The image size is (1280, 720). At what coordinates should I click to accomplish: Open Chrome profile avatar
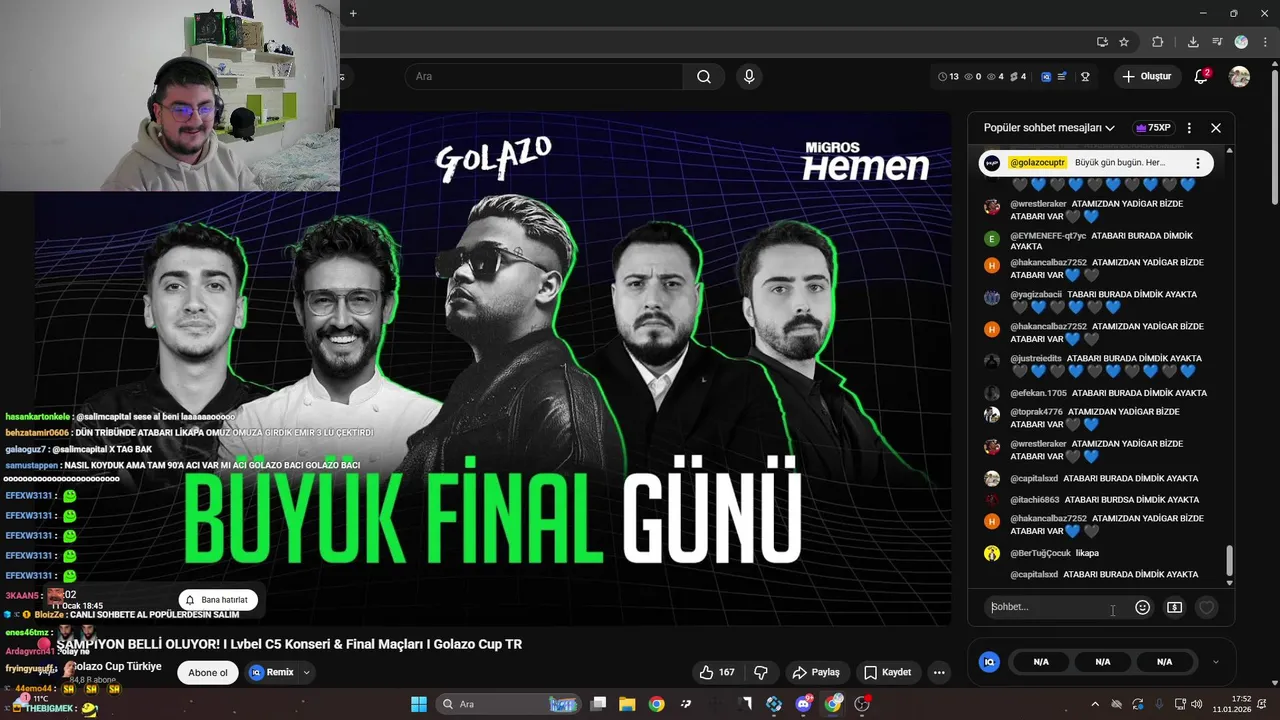(x=1241, y=42)
